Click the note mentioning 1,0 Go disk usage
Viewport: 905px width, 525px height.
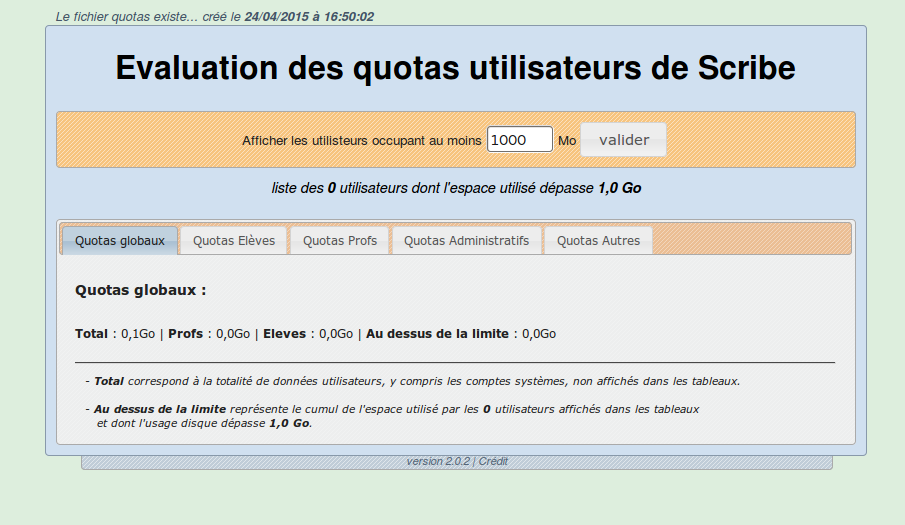[x=392, y=416]
